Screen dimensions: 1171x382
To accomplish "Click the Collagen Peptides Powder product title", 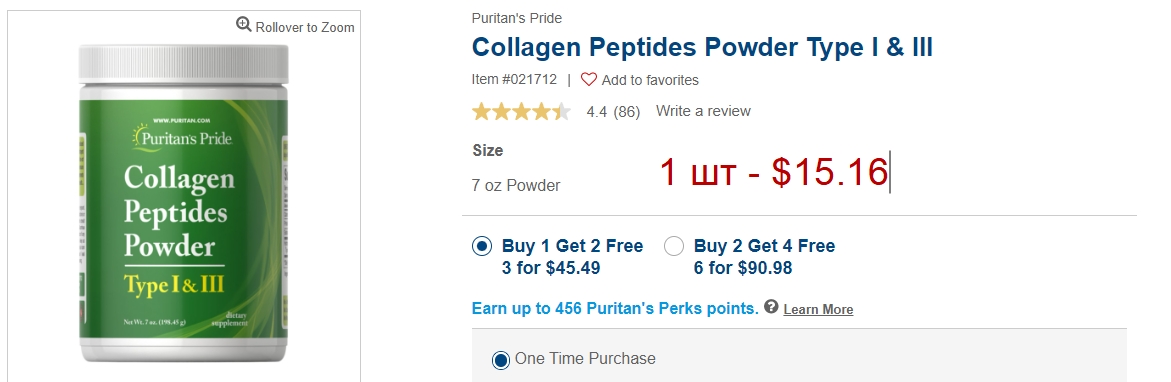I will click(x=703, y=47).
